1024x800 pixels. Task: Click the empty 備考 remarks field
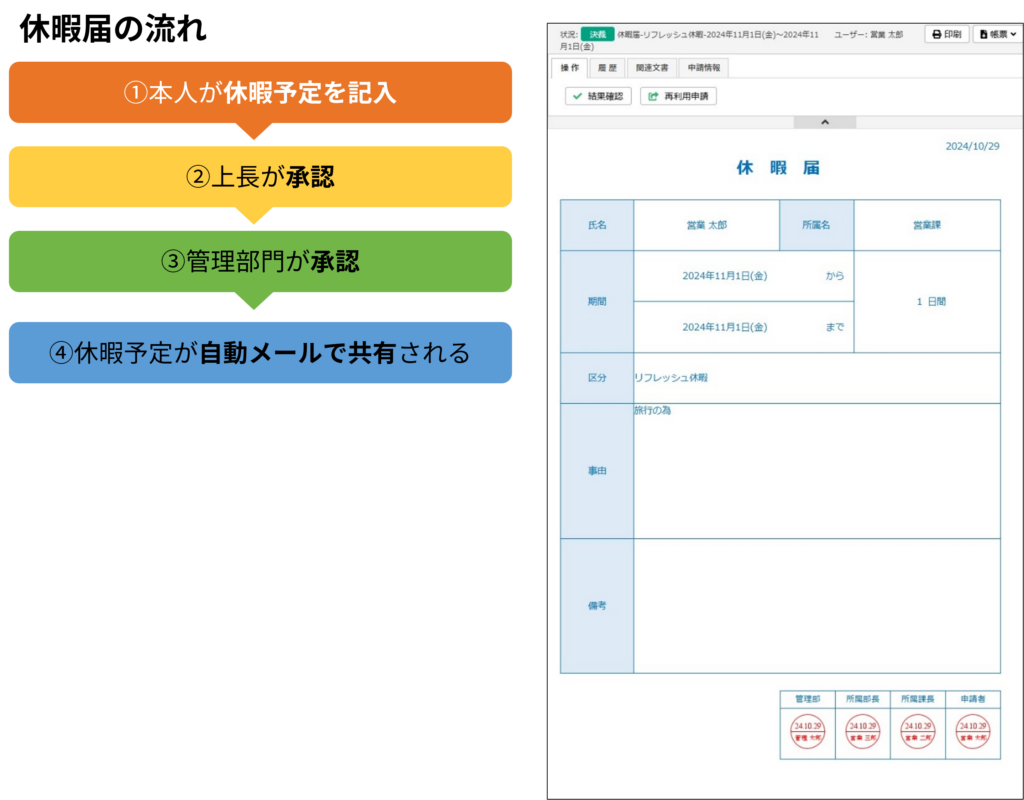[816, 606]
